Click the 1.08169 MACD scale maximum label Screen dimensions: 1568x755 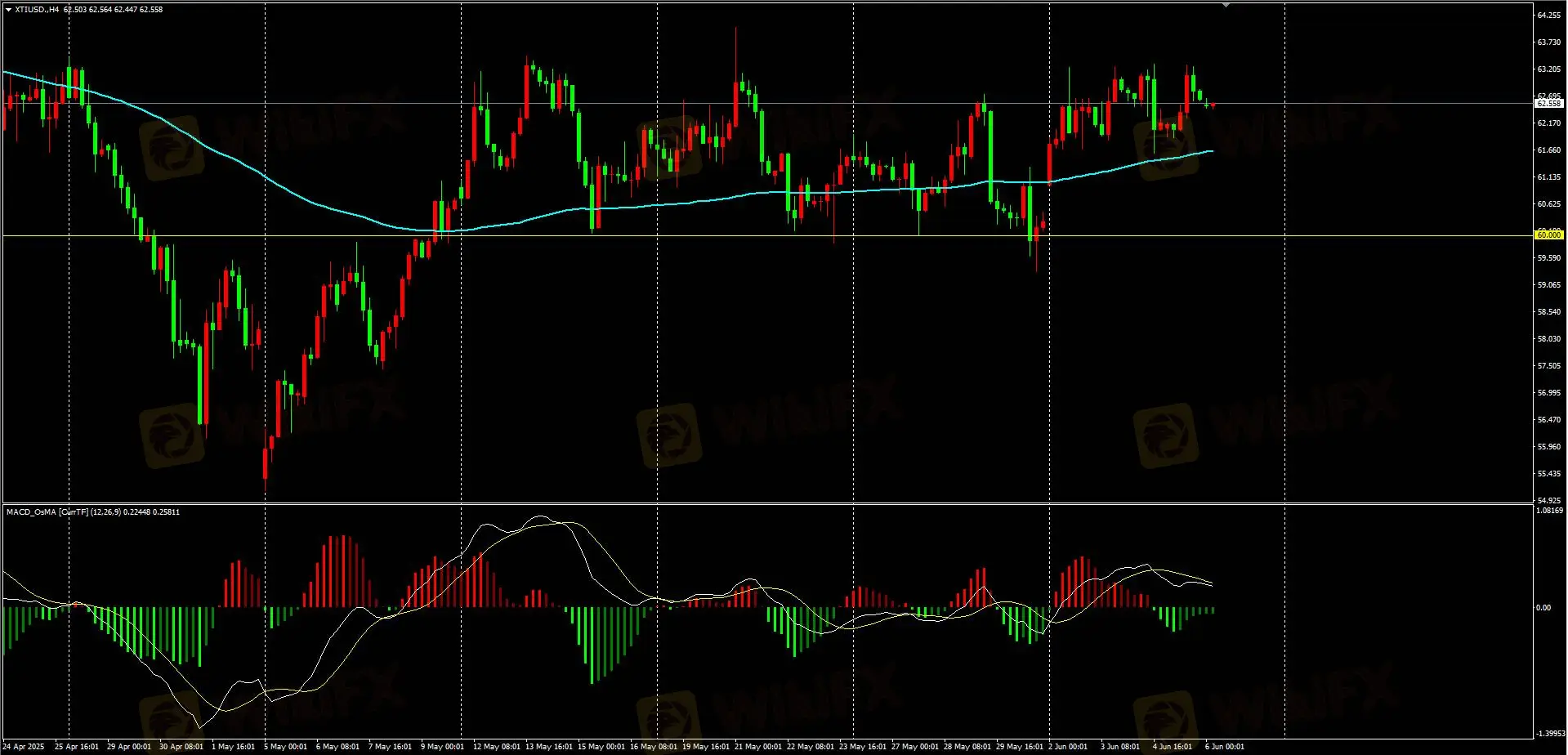pos(1549,511)
